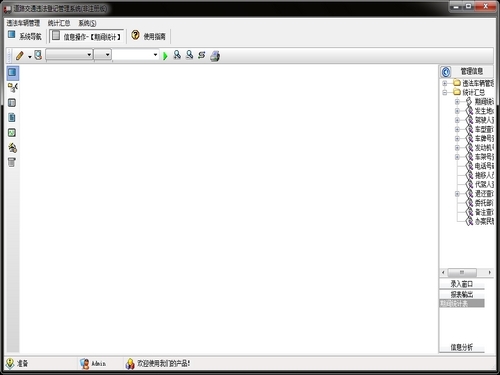
Task: Select the 电话号 tree item
Action: click(484, 166)
